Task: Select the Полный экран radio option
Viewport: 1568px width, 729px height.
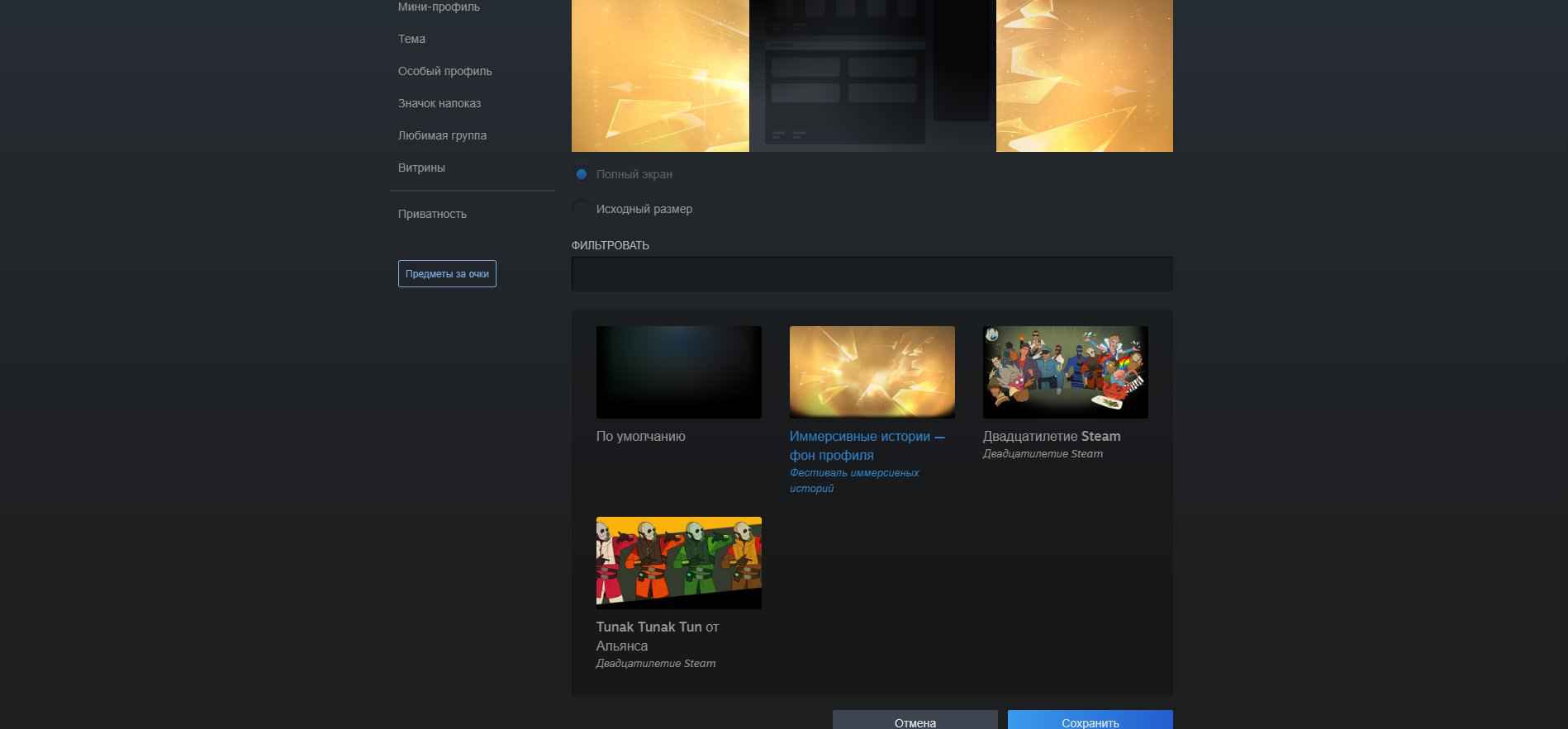Action: pos(582,174)
